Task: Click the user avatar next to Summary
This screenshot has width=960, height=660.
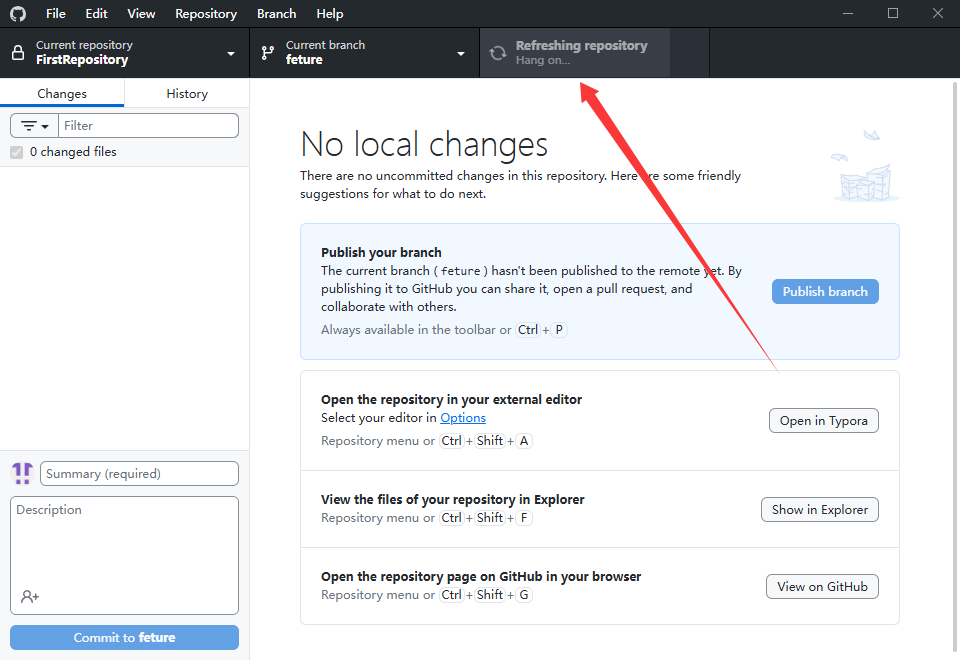Action: click(x=22, y=473)
